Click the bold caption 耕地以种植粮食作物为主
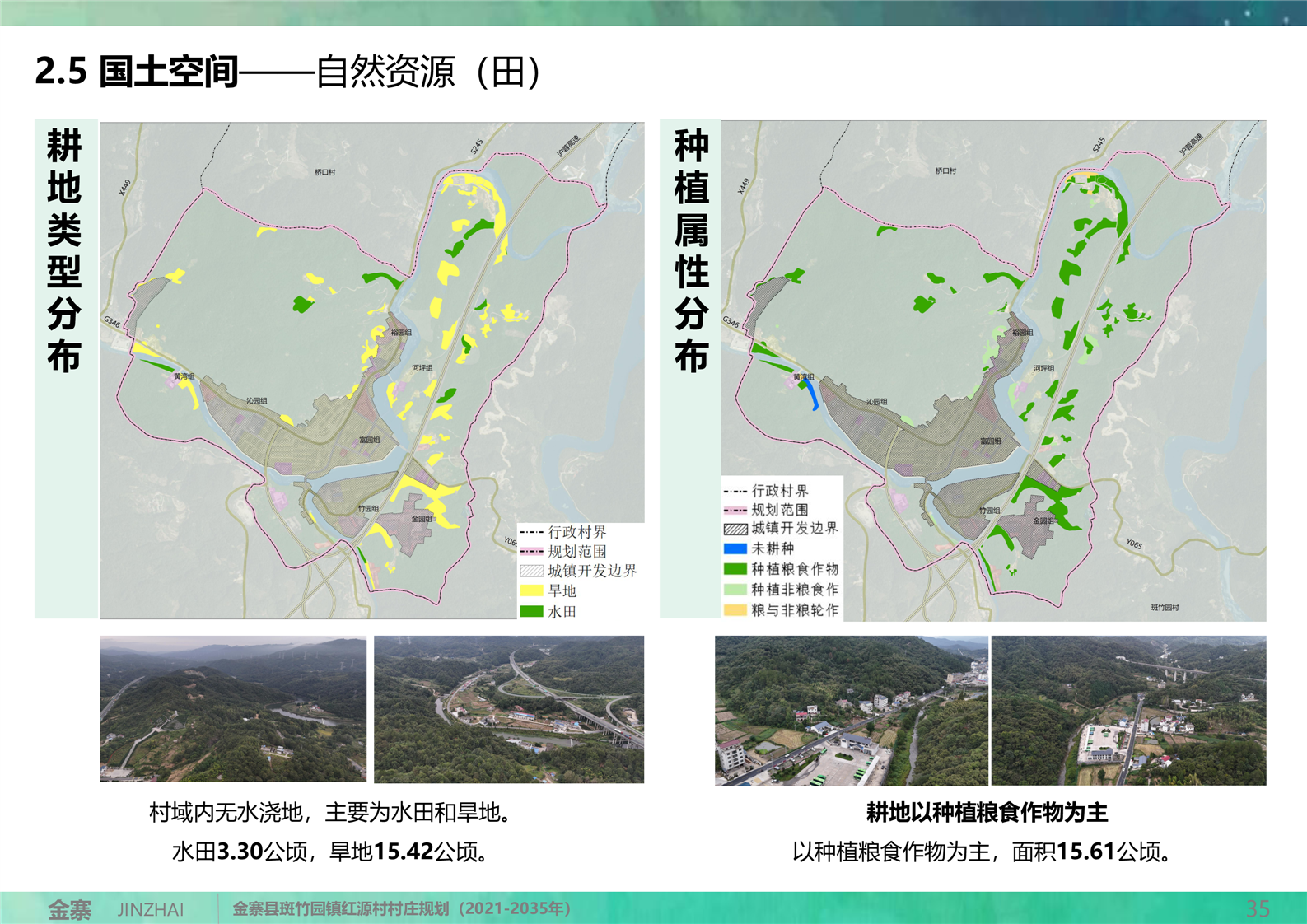 pyautogui.click(x=987, y=813)
